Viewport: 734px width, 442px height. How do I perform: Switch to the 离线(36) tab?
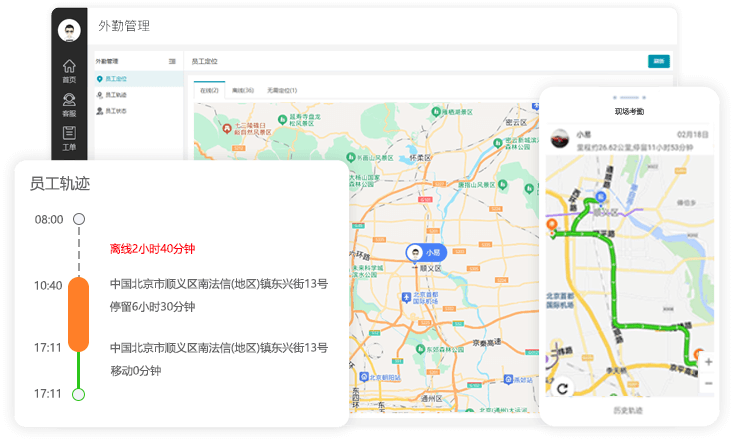coord(243,90)
